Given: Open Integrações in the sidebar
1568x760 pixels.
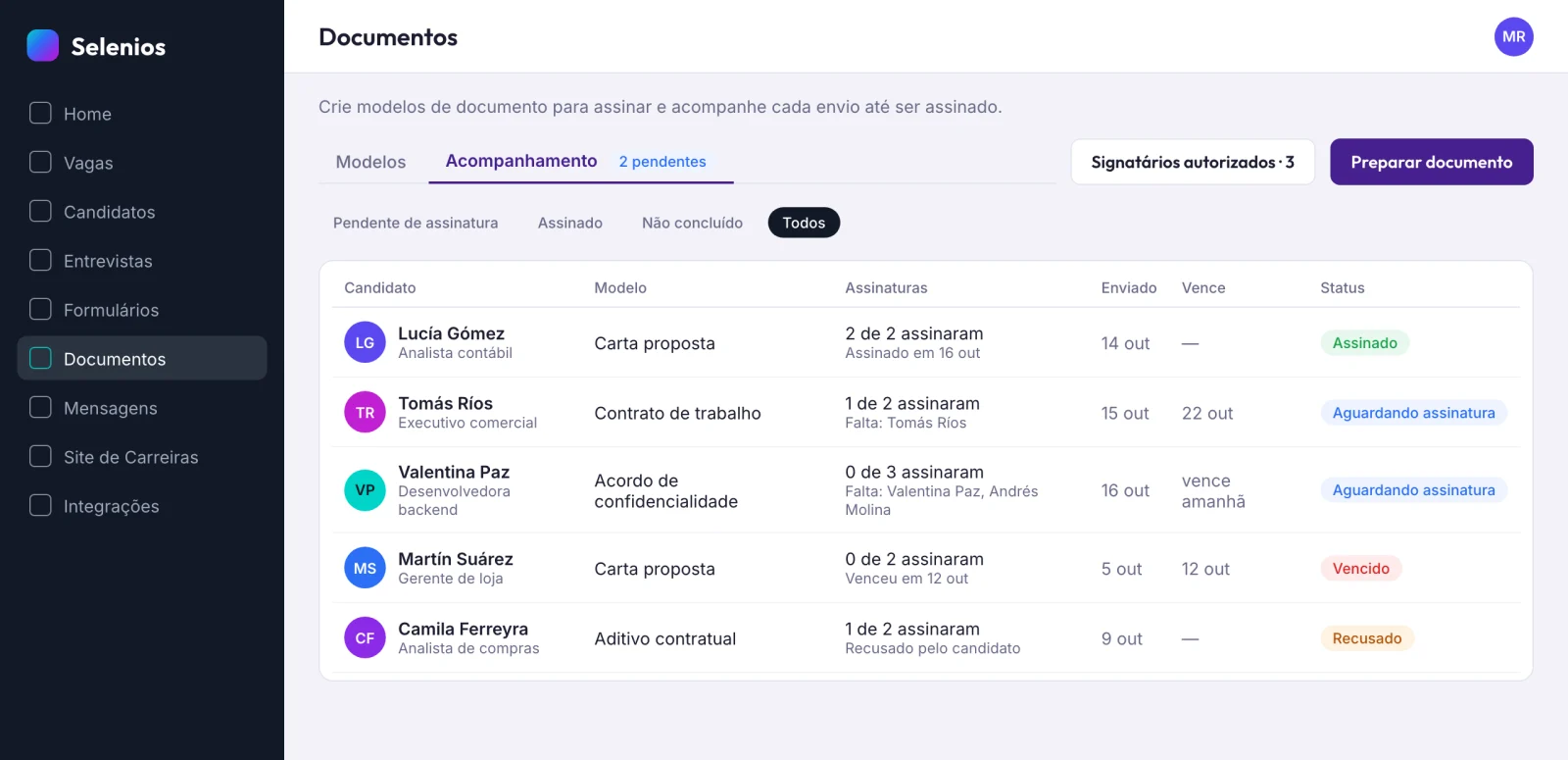Looking at the screenshot, I should [x=142, y=505].
